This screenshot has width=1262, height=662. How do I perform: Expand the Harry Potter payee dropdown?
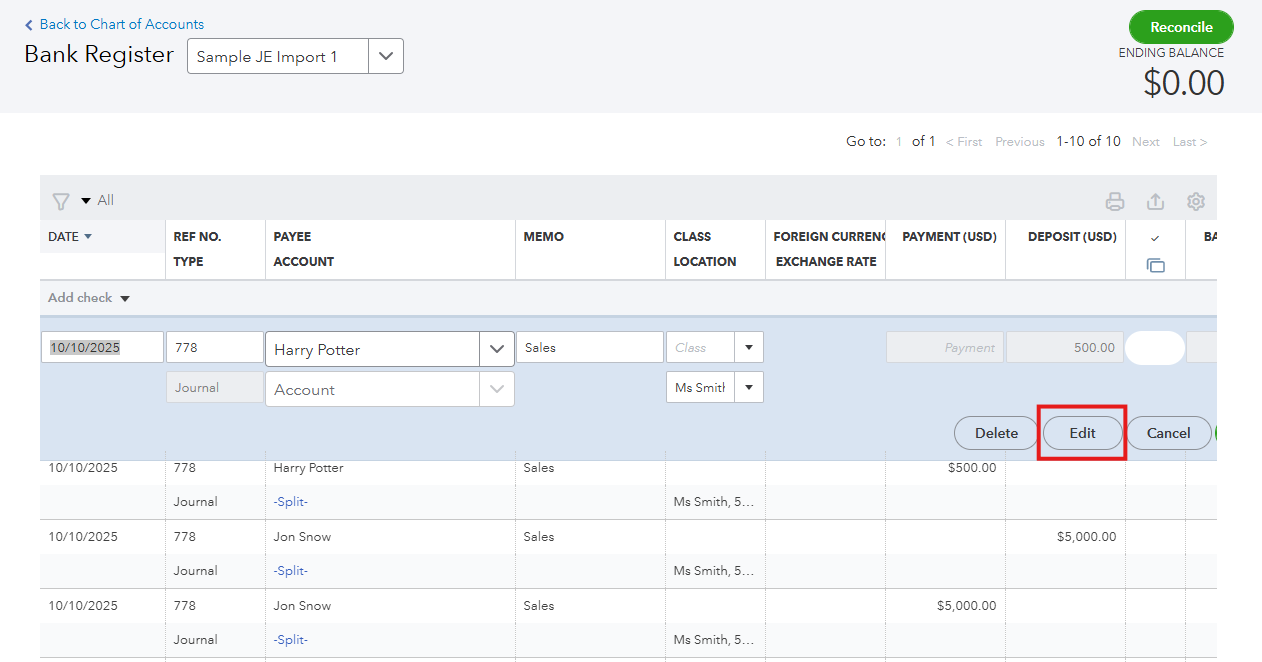pos(496,349)
